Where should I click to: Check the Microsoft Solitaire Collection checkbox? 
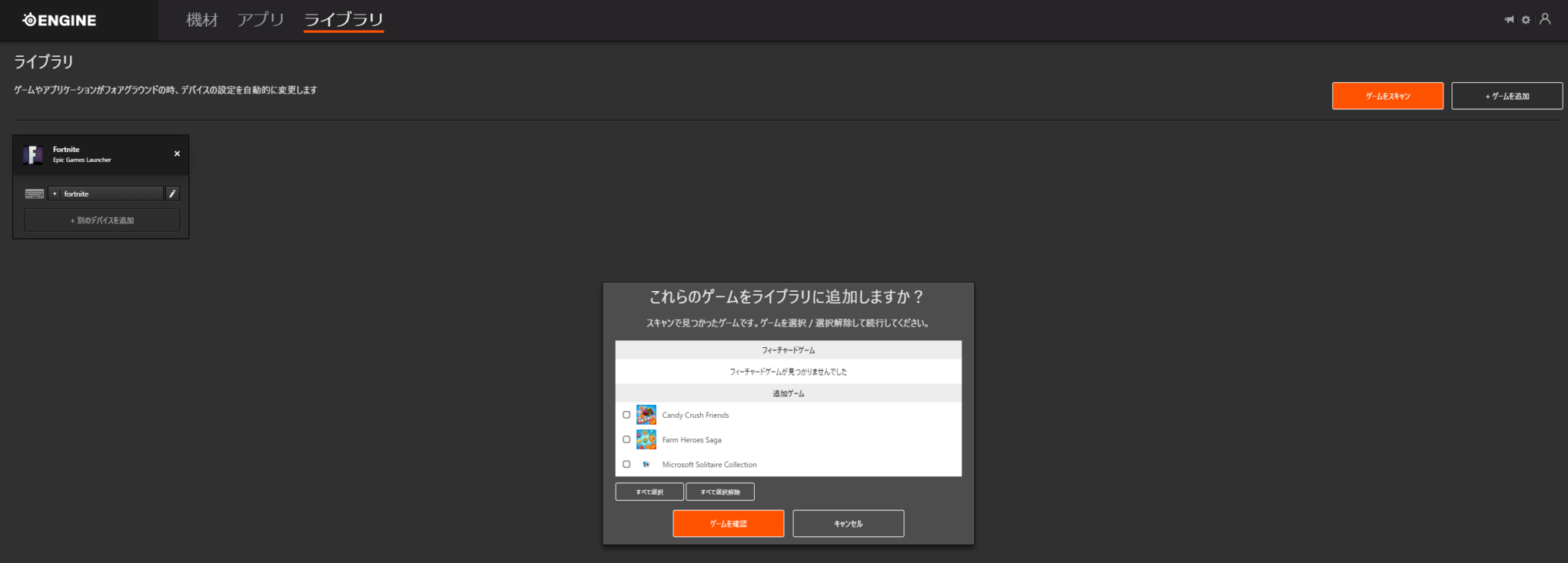click(626, 464)
